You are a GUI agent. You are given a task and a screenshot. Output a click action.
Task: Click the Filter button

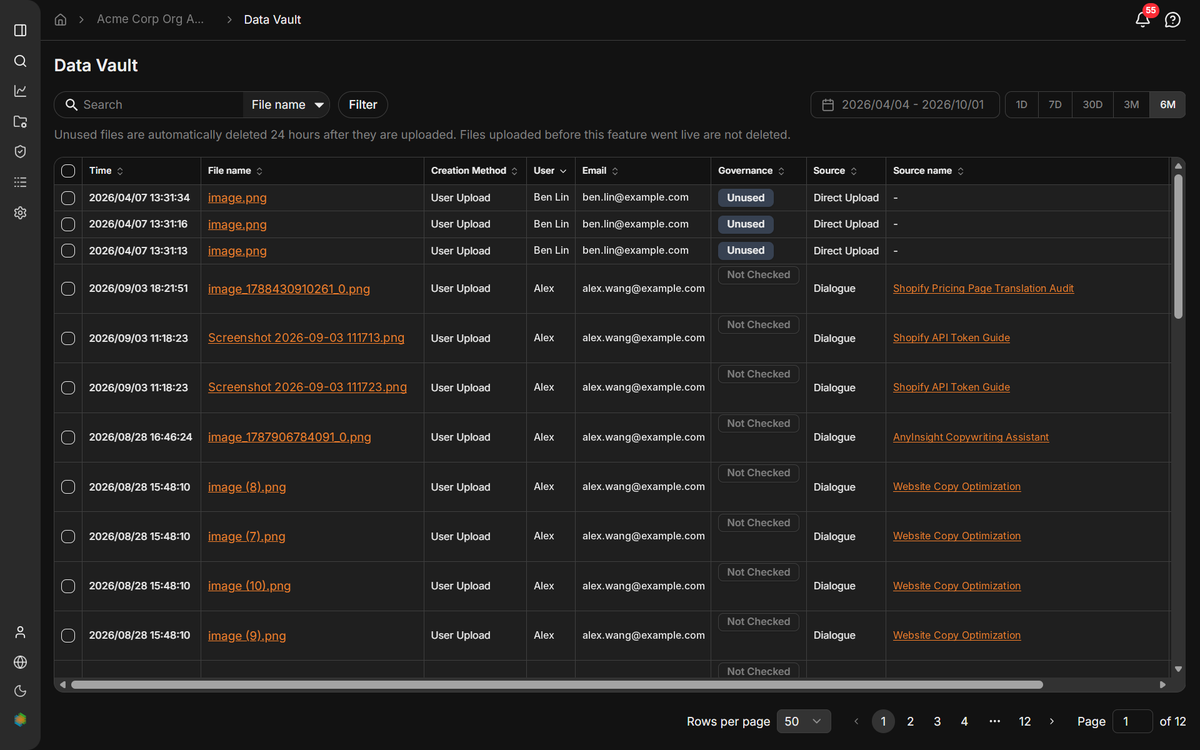tap(363, 104)
